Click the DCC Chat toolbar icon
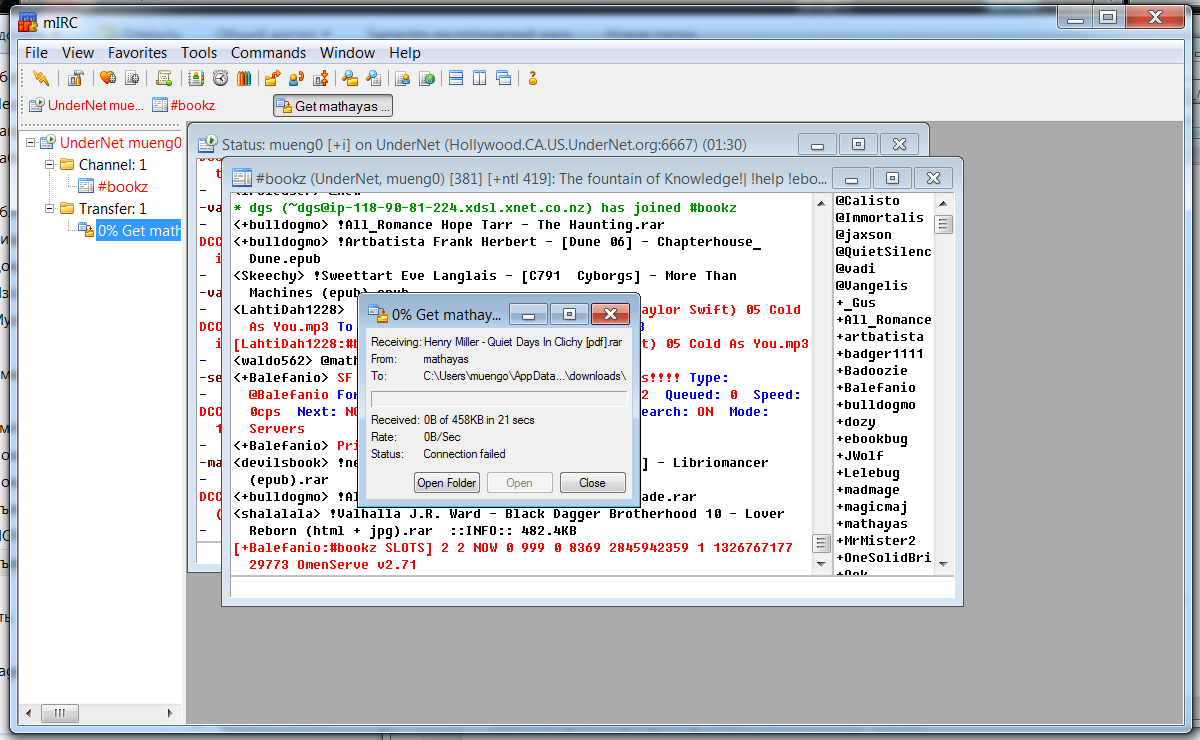 (x=296, y=78)
